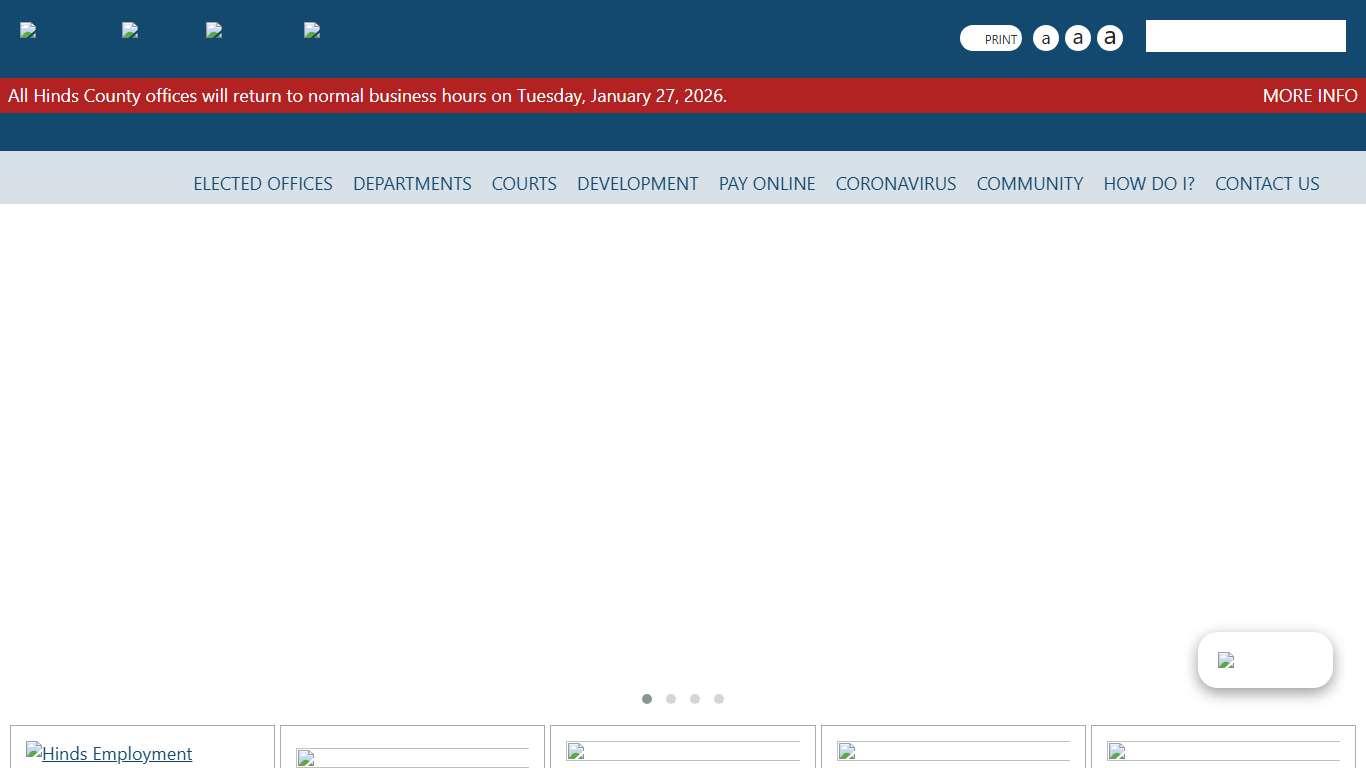
Task: Show the first carousel slide via dot
Action: (647, 699)
